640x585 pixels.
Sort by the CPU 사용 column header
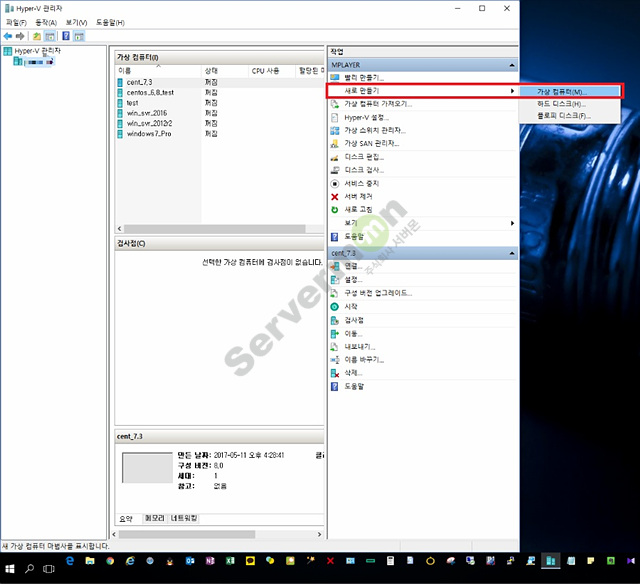pyautogui.click(x=272, y=71)
